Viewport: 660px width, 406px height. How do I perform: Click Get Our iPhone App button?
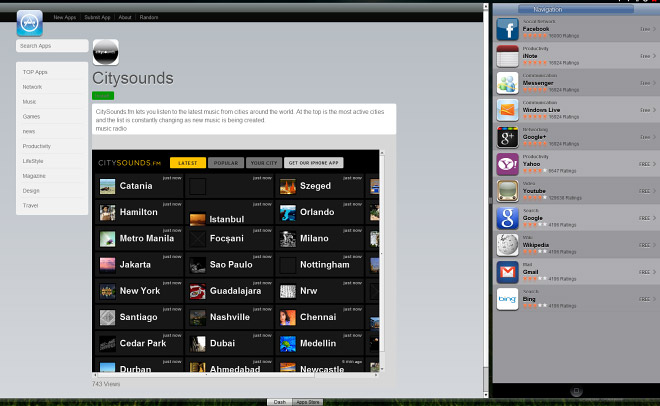click(x=314, y=163)
